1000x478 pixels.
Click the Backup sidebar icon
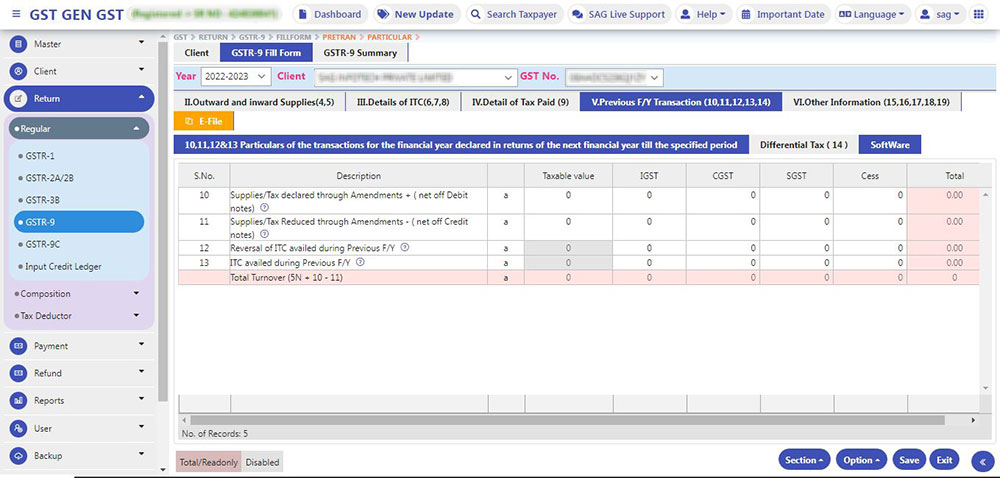[19, 456]
